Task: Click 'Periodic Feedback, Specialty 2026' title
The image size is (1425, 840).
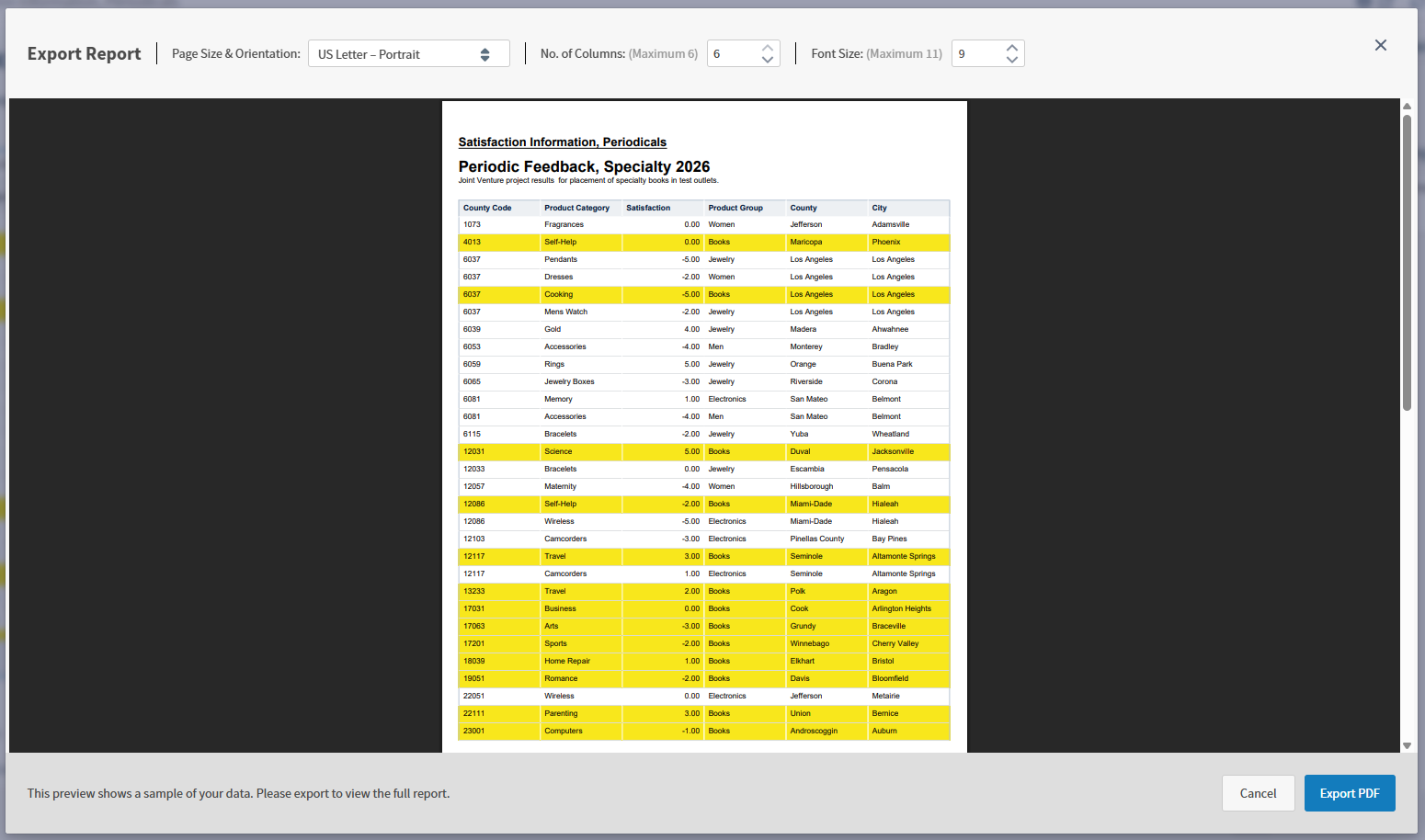Action: coord(584,166)
